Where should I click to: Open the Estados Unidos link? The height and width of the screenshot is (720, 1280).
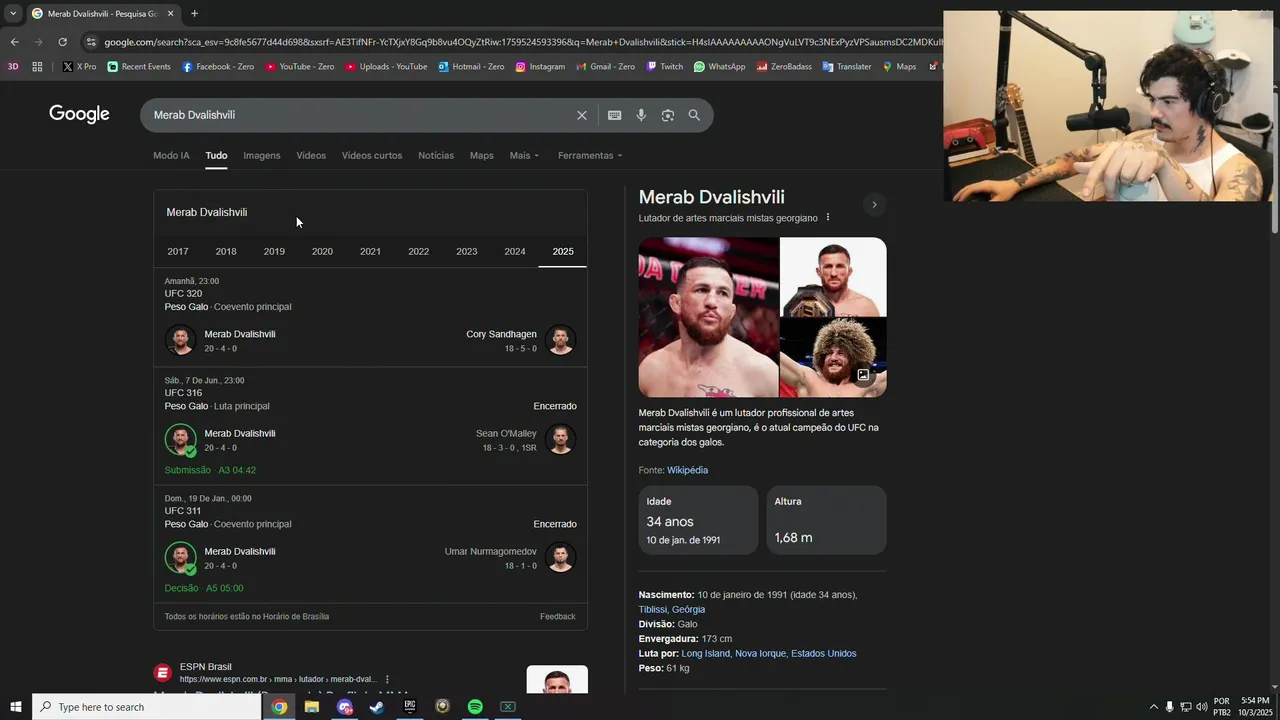click(x=824, y=654)
